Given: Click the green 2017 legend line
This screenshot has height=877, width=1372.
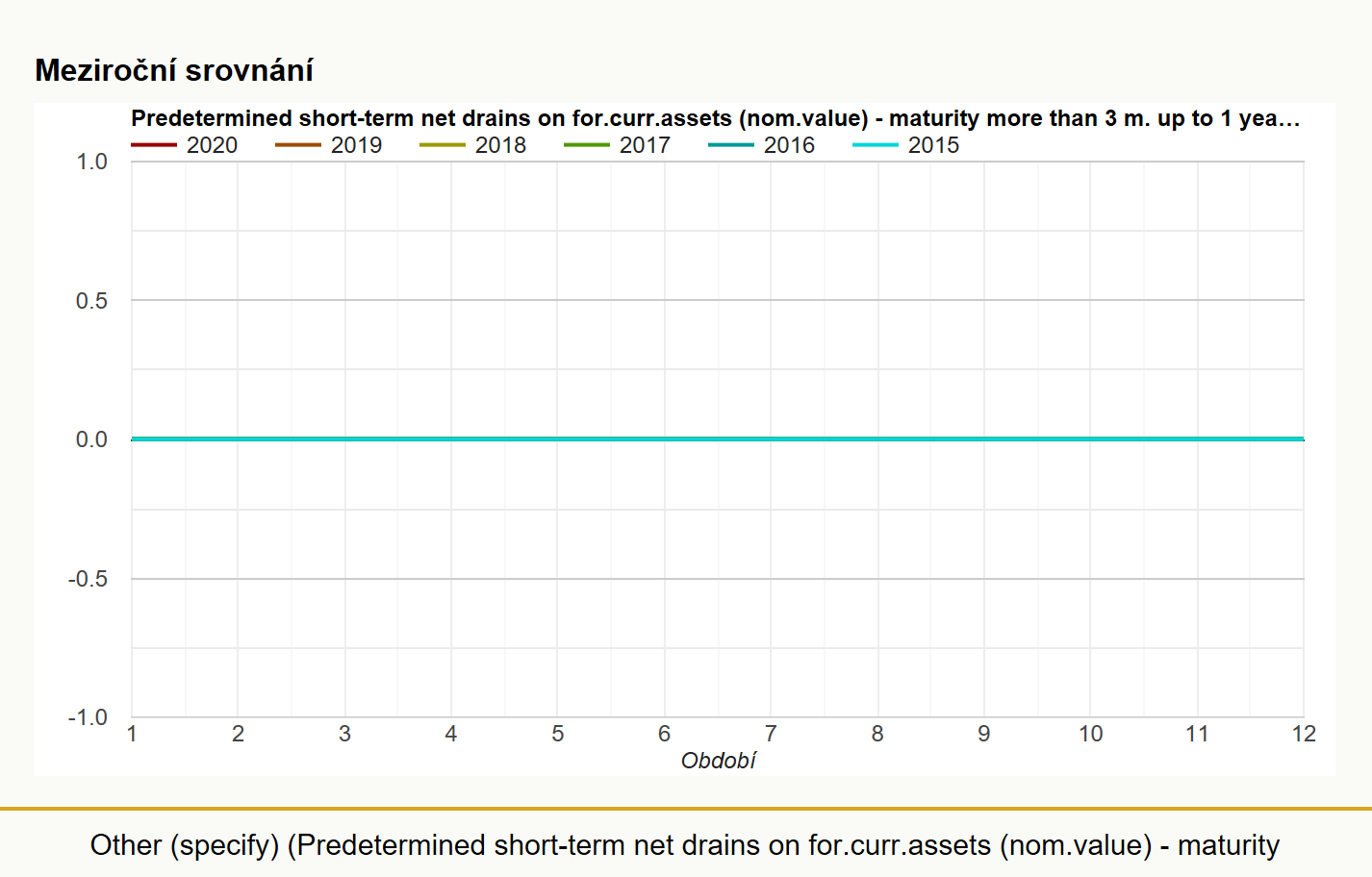Looking at the screenshot, I should [x=587, y=145].
